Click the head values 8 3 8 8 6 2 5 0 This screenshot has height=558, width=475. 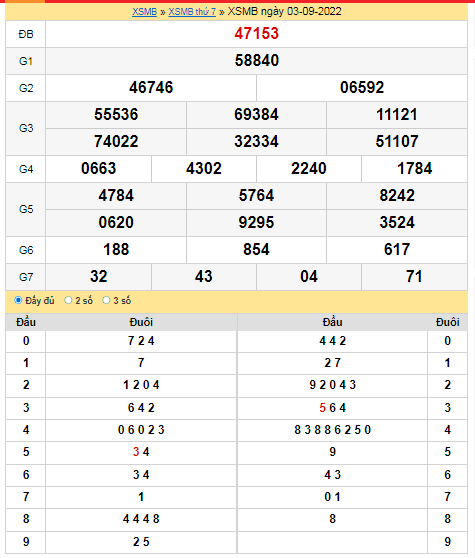pos(332,430)
